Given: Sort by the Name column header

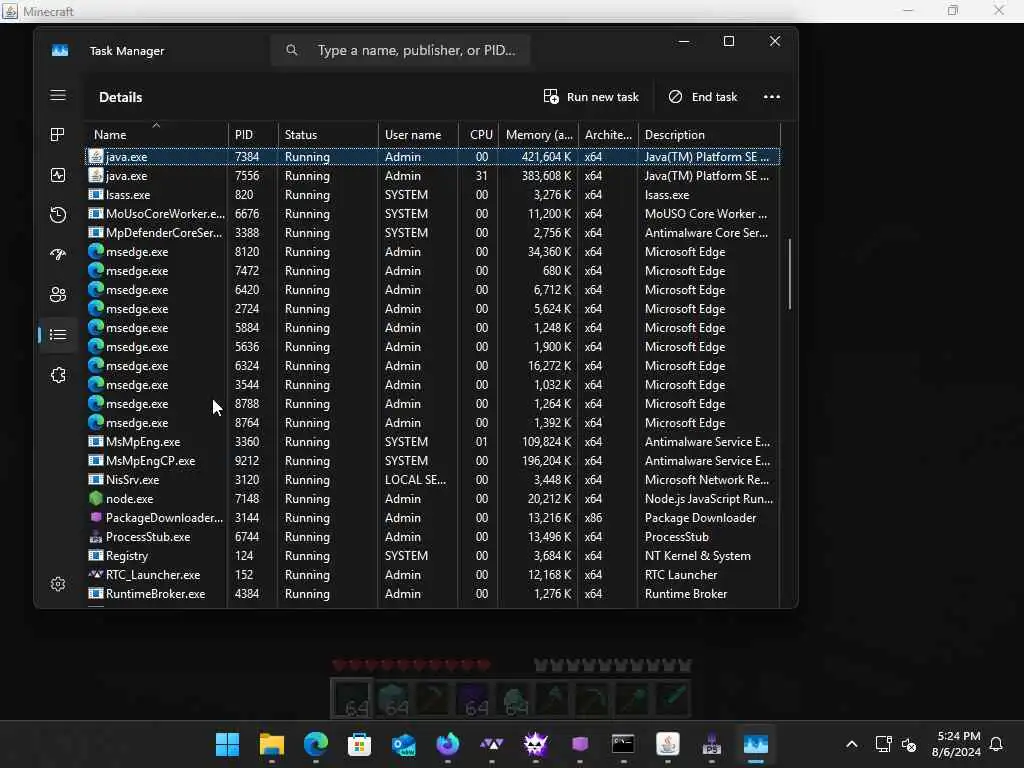Looking at the screenshot, I should click(155, 135).
